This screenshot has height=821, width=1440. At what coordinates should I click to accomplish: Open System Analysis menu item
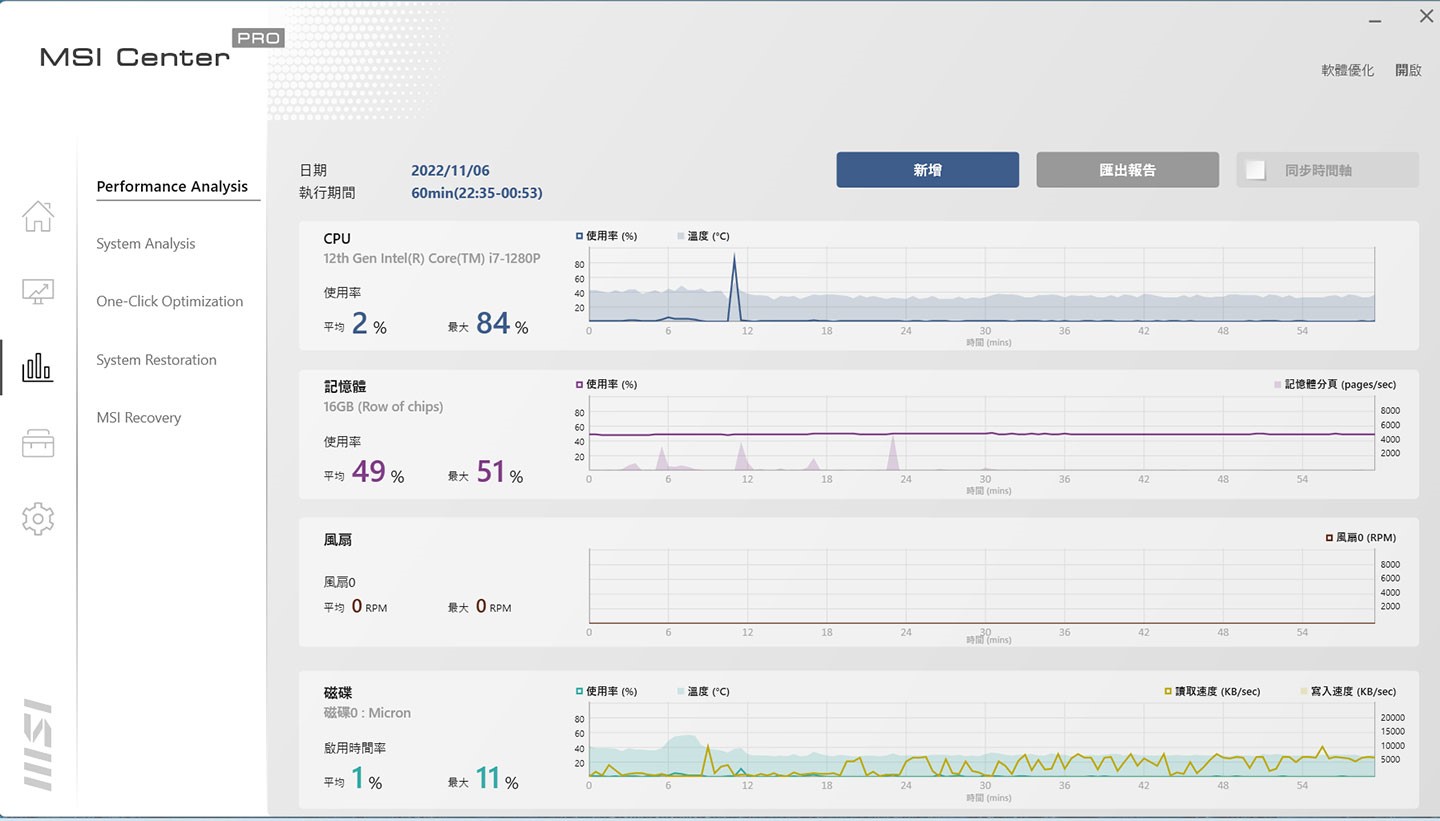pos(146,244)
